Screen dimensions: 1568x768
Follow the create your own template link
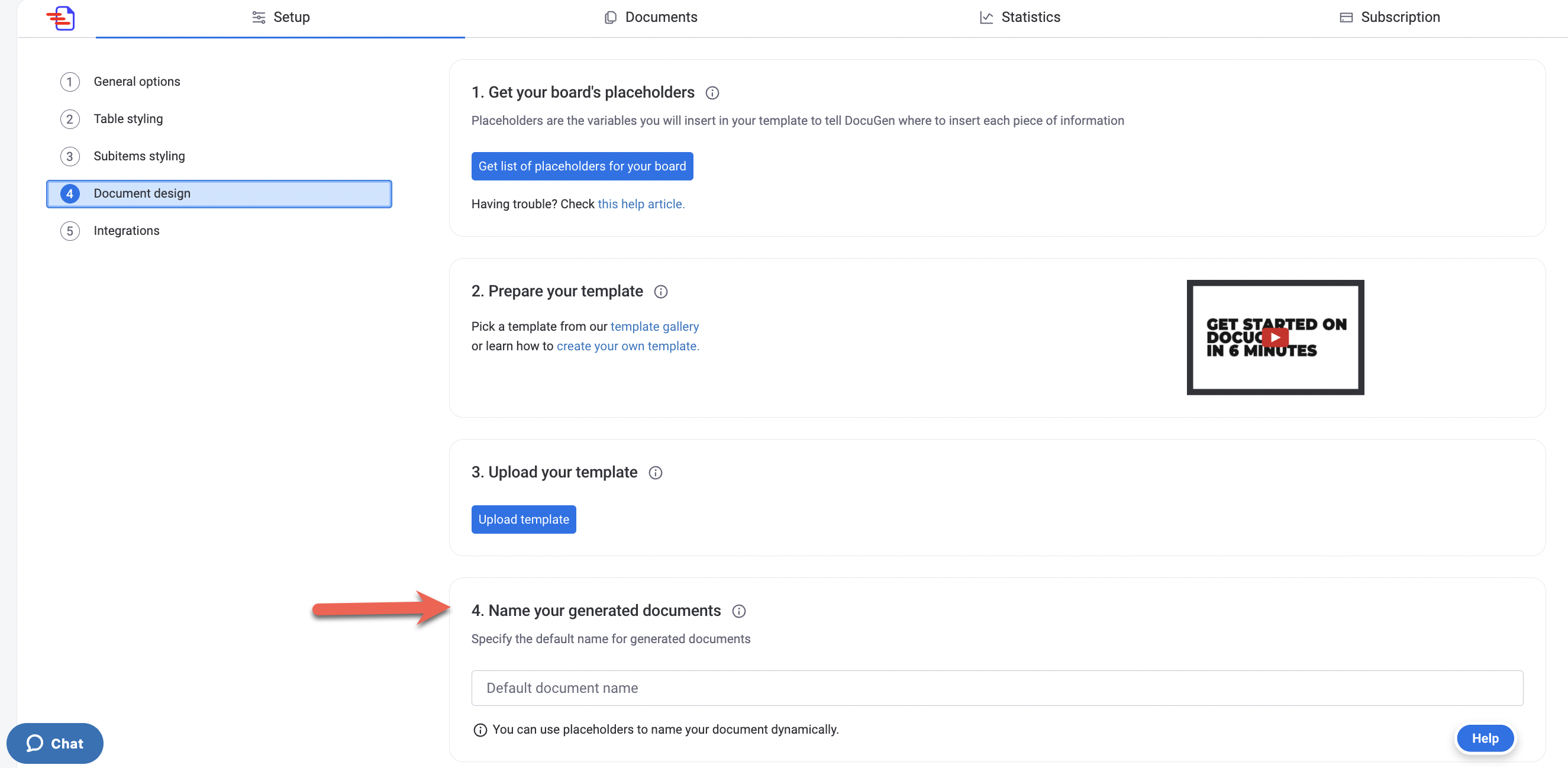point(628,346)
